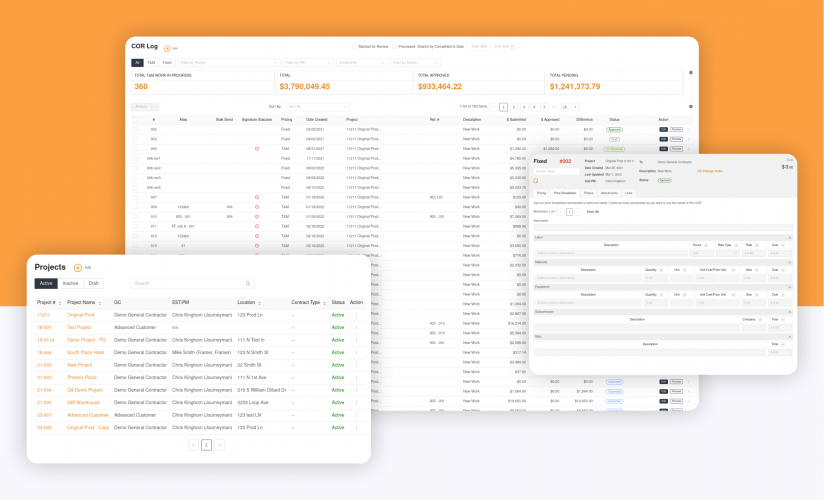The height and width of the screenshot is (500, 824).
Task: Open the Filter by Project dropdown
Action: pos(229,63)
